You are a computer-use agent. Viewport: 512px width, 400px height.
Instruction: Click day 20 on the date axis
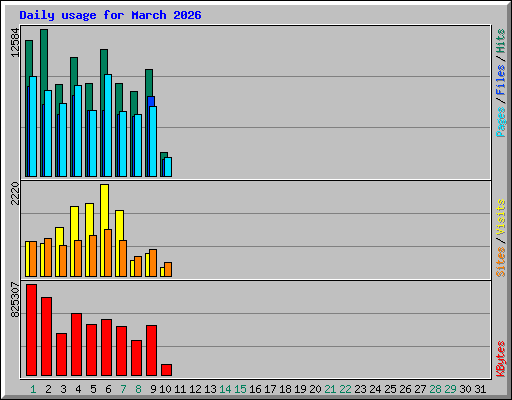coord(315,389)
